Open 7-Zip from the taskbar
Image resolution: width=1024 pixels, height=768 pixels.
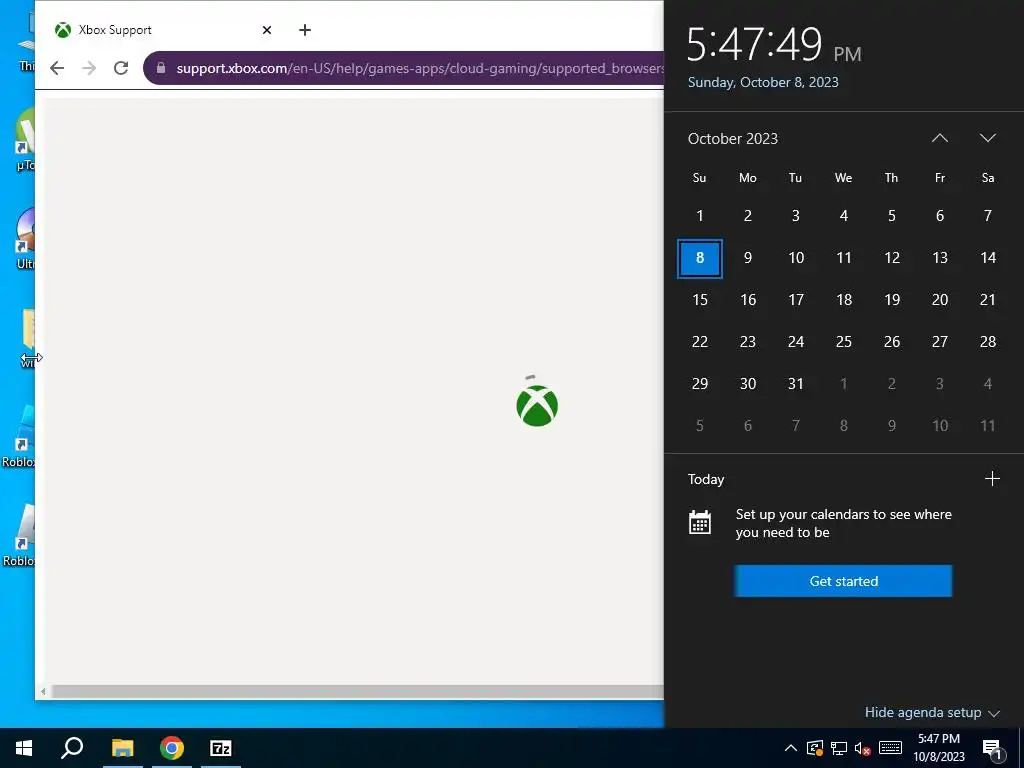[x=221, y=748]
